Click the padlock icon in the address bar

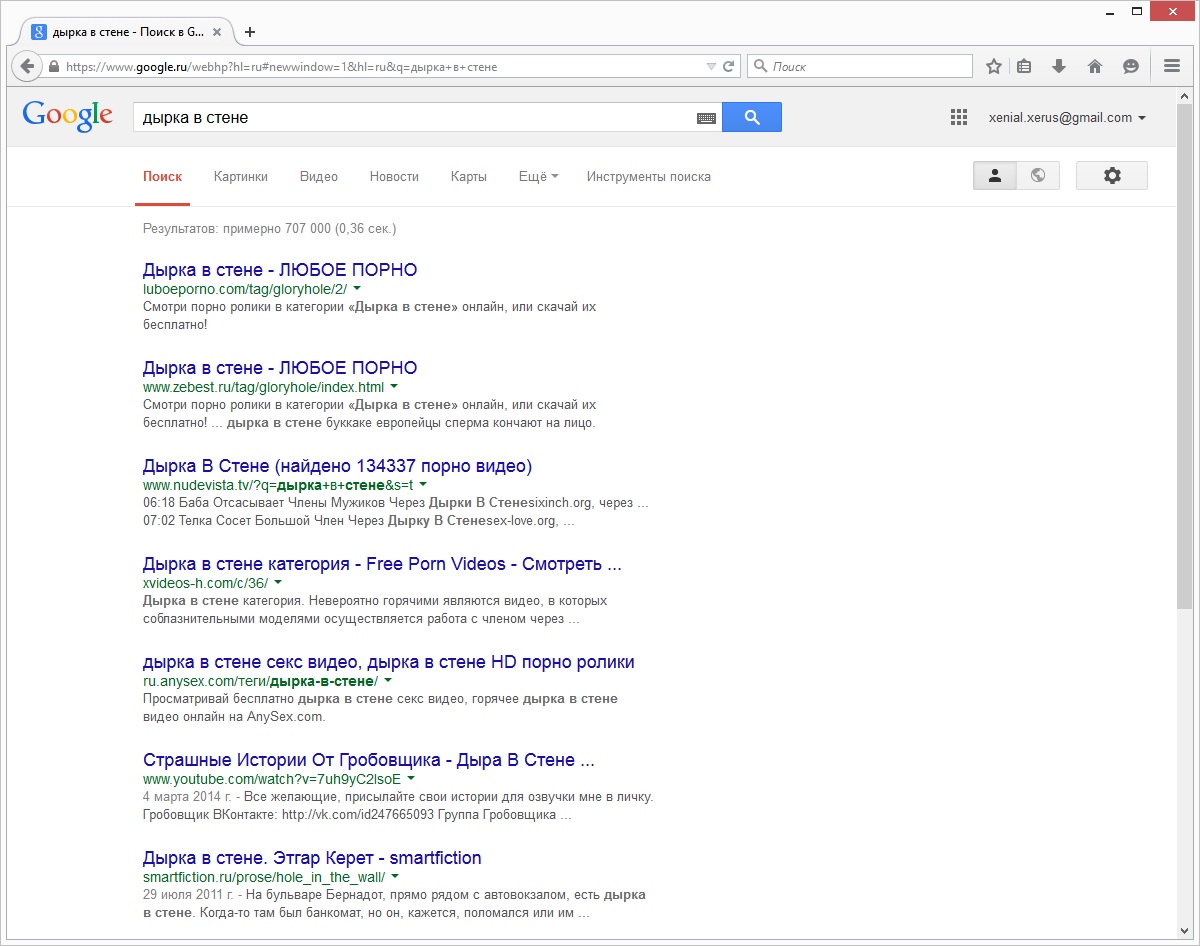54,67
